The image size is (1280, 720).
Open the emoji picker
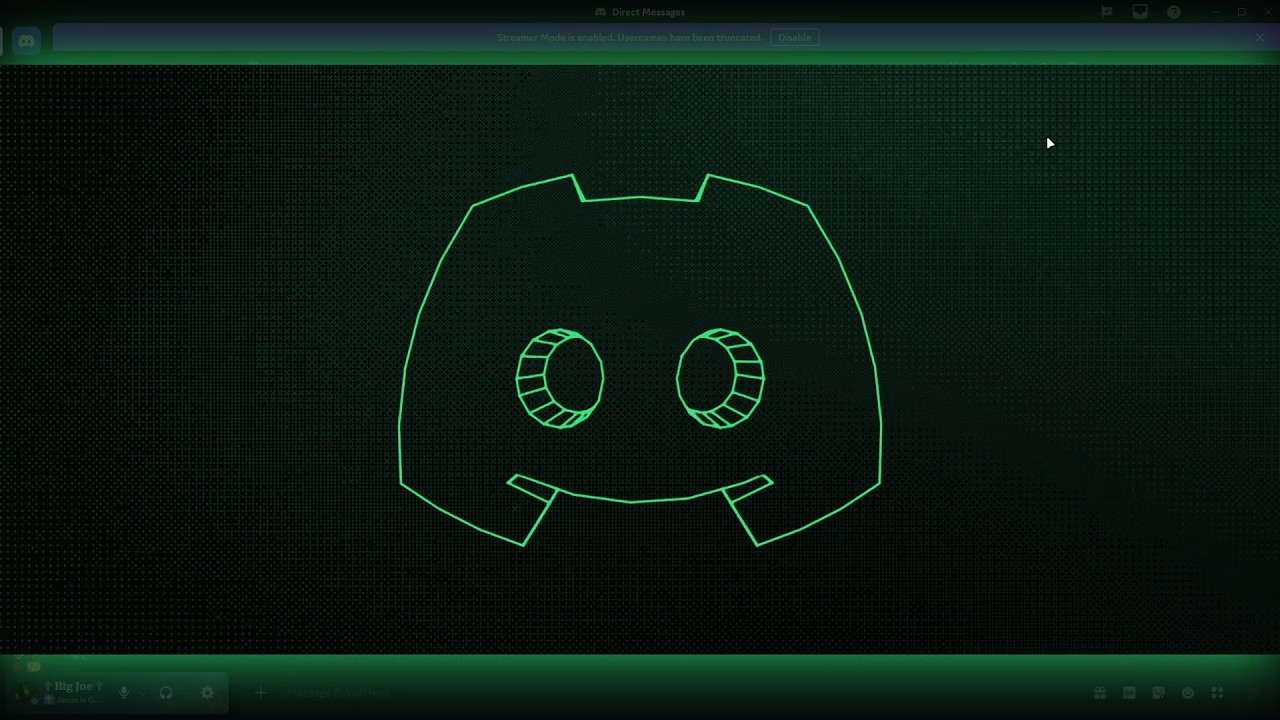tap(1188, 692)
